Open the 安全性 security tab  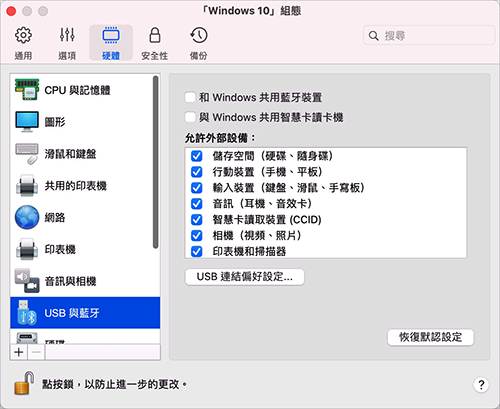pyautogui.click(x=155, y=43)
